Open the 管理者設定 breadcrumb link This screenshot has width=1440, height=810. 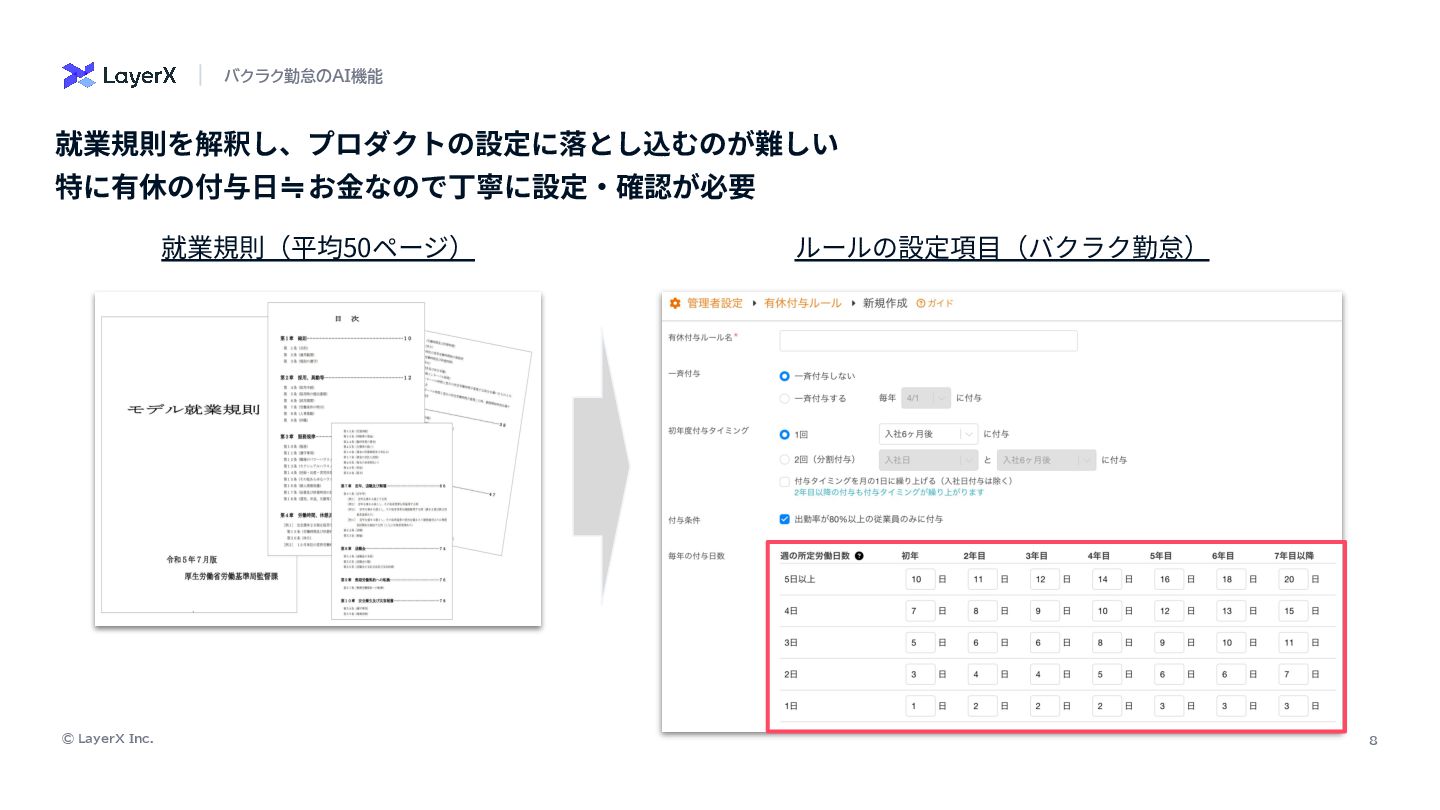(715, 303)
